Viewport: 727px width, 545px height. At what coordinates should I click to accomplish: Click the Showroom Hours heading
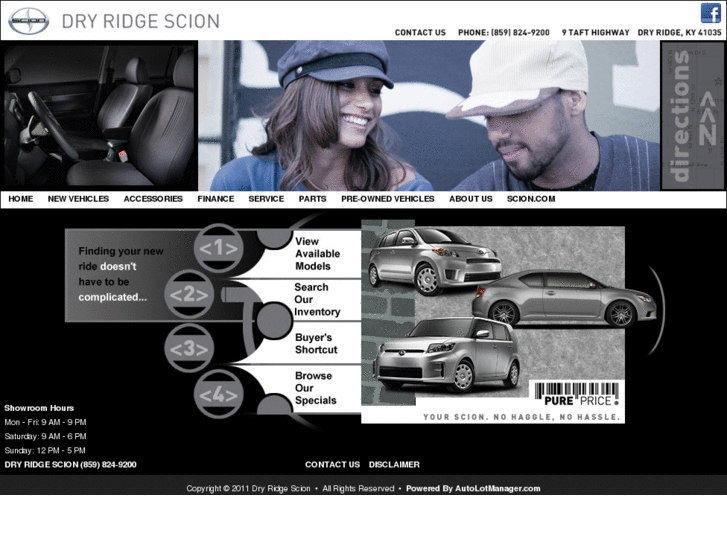39,408
